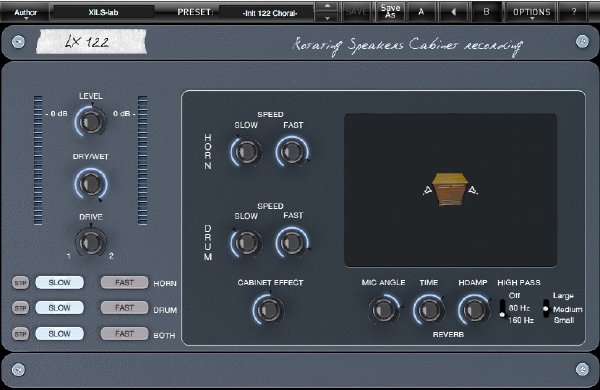The image size is (600, 390).
Task: Click the preset down arrow
Action: point(327,18)
